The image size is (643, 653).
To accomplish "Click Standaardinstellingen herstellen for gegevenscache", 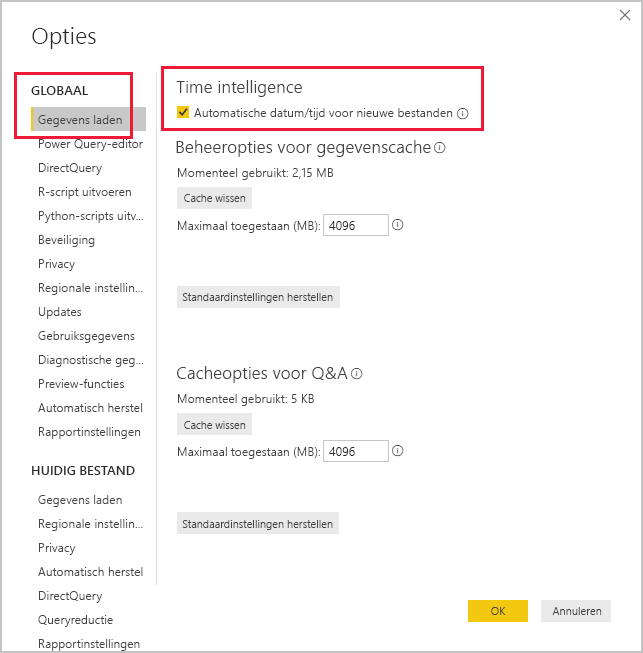I will click(258, 297).
